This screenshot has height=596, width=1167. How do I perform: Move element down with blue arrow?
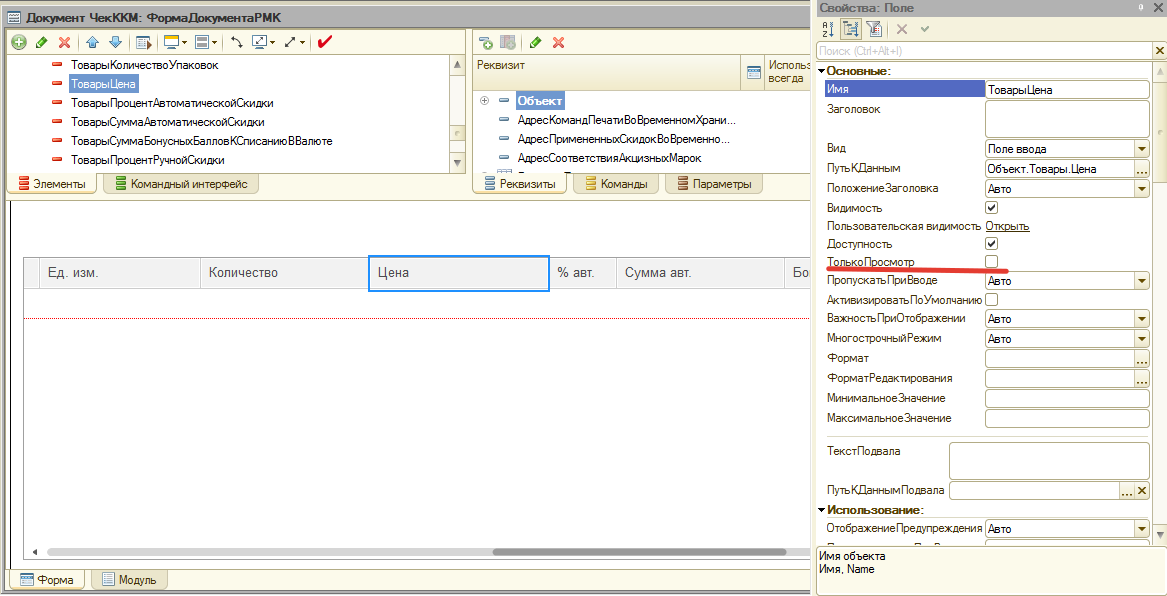coord(115,42)
